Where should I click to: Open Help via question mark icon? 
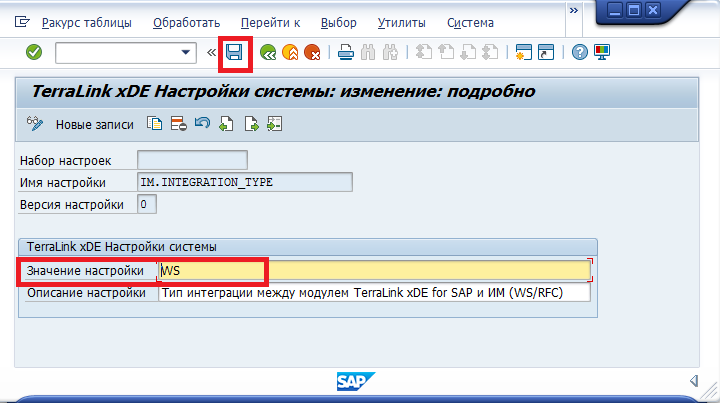(579, 52)
